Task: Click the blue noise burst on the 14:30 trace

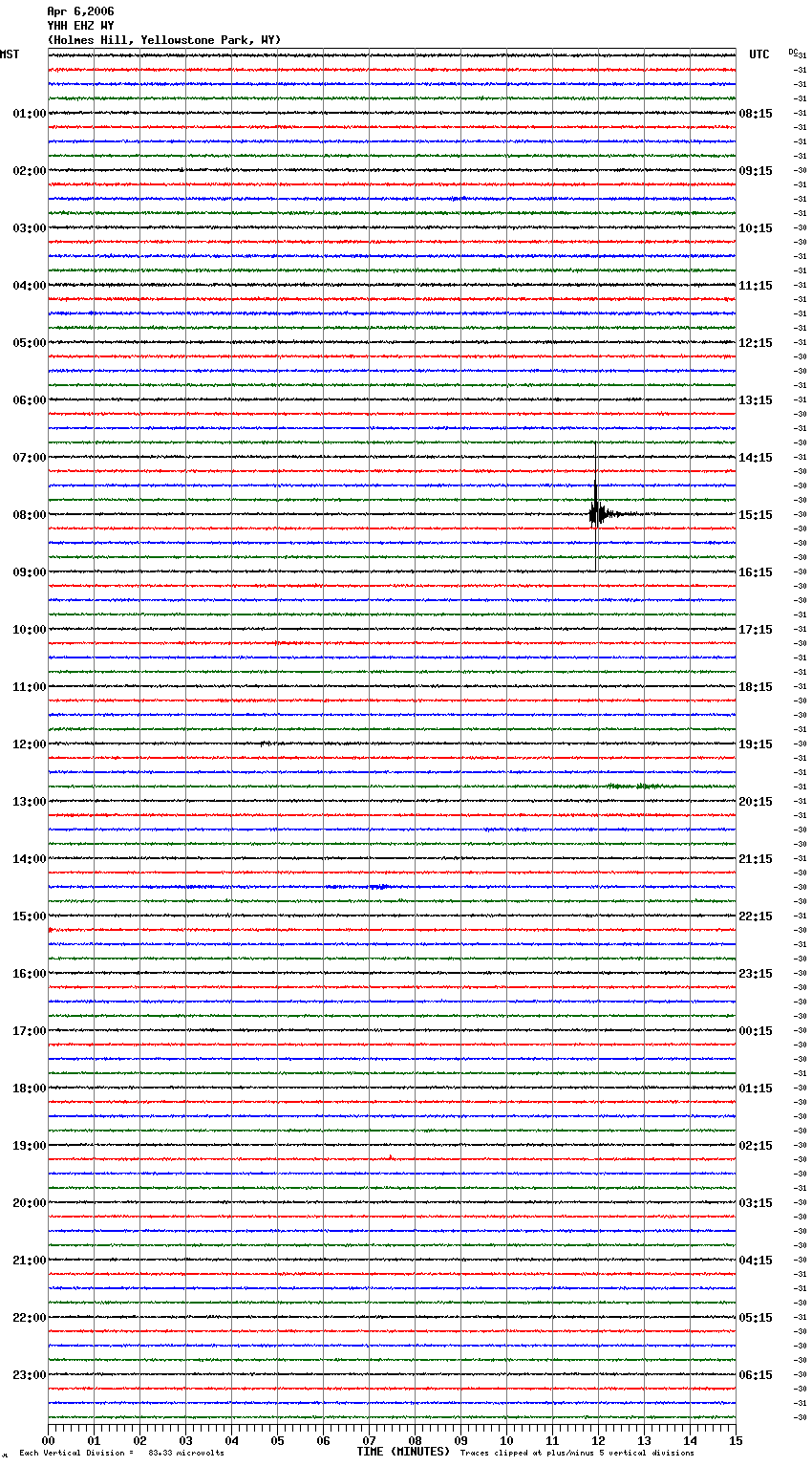Action: tap(379, 887)
